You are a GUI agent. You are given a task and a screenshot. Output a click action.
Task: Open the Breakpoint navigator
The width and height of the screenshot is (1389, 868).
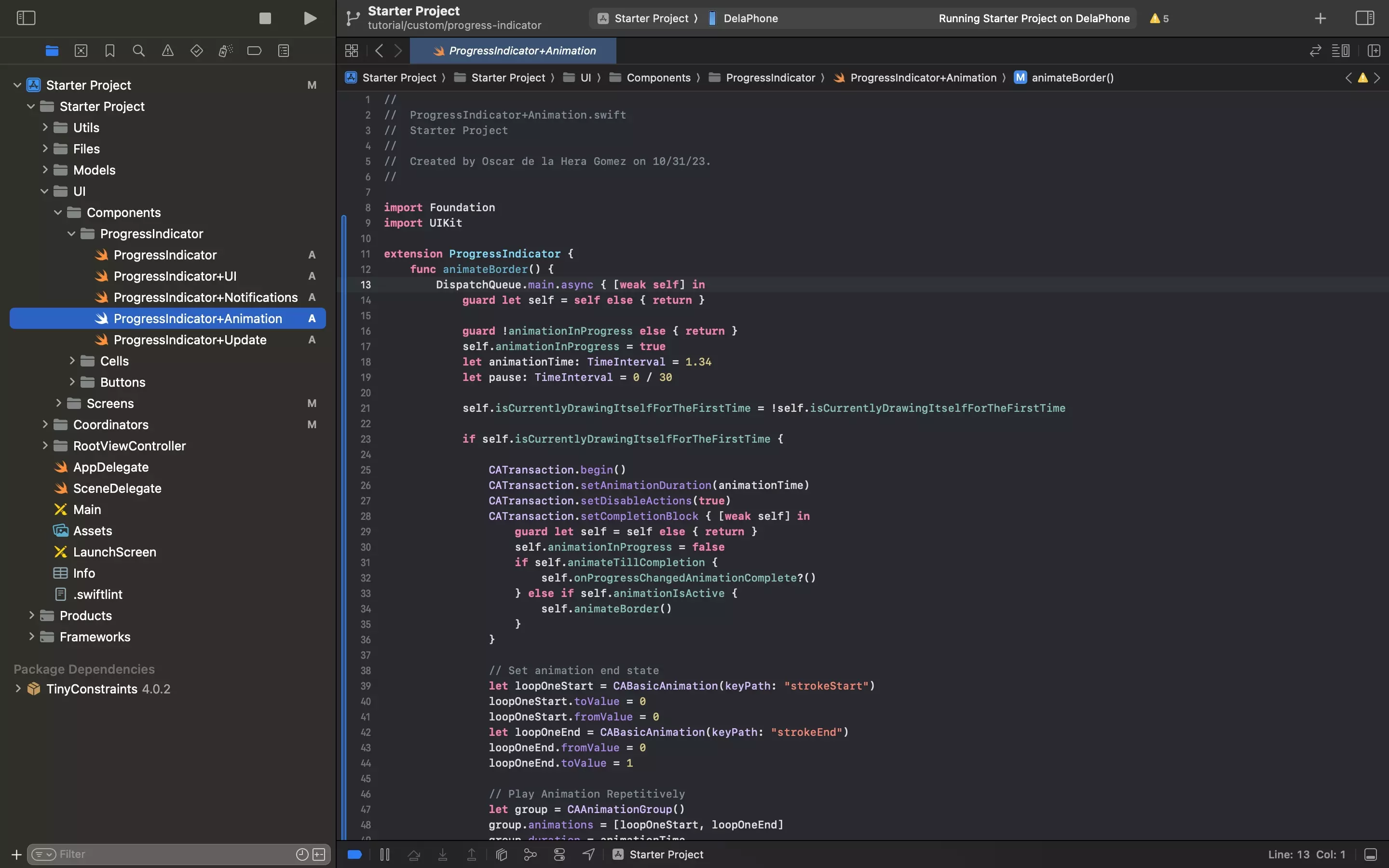(254, 51)
